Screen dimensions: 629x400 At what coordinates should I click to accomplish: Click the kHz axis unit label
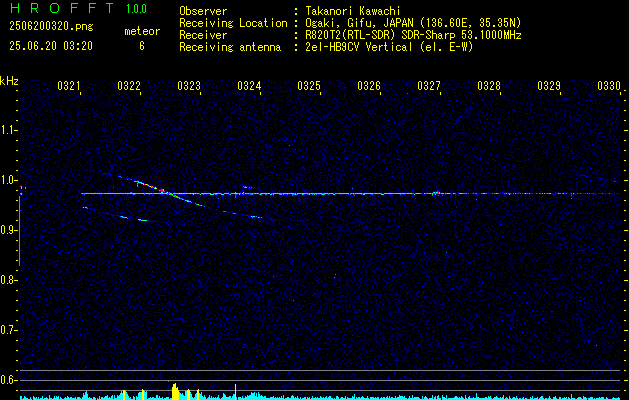click(x=9, y=81)
